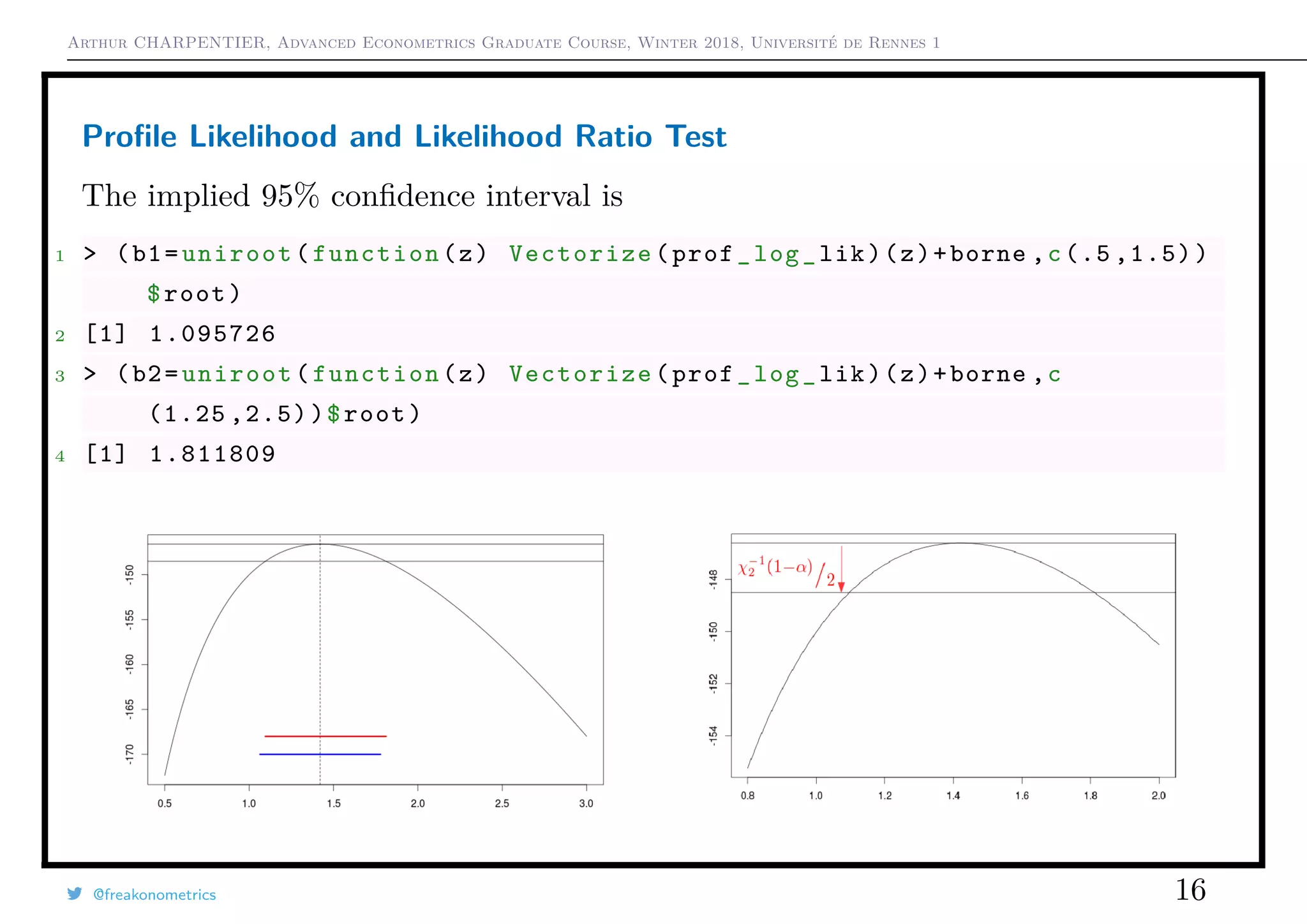Screen dimensions: 1307x924
Task: Click the blue interval line in left plot
Action: pyautogui.click(x=320, y=754)
